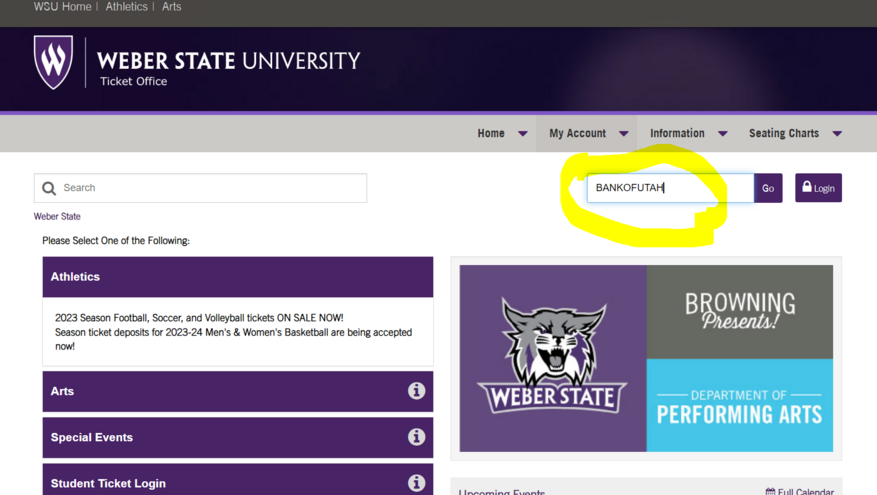
Task: Click the Browning Presents banner image
Action: [x=739, y=312]
